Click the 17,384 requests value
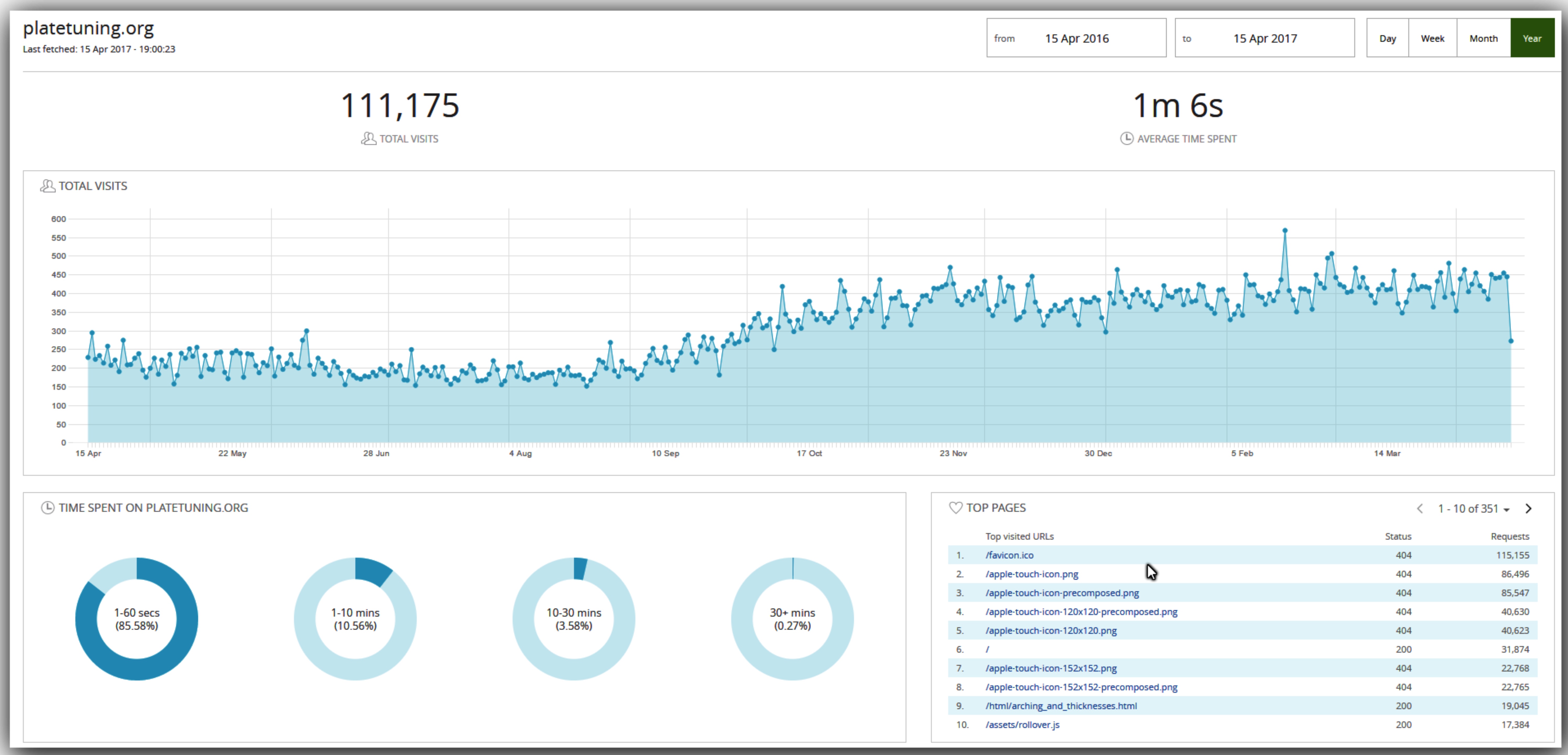The width and height of the screenshot is (1568, 755). pos(1515,725)
